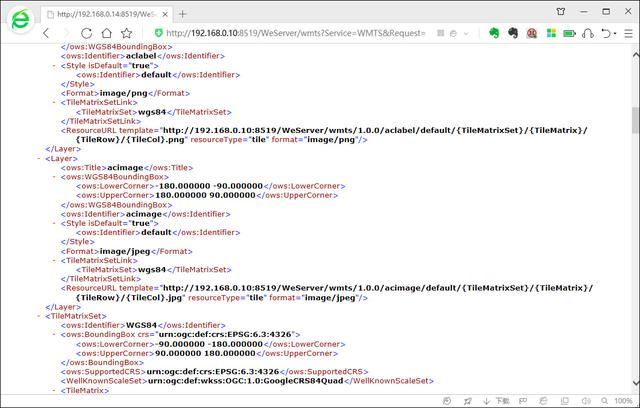Viewport: 640px width, 408px height.
Task: Go back to previous page
Action: (x=46, y=33)
